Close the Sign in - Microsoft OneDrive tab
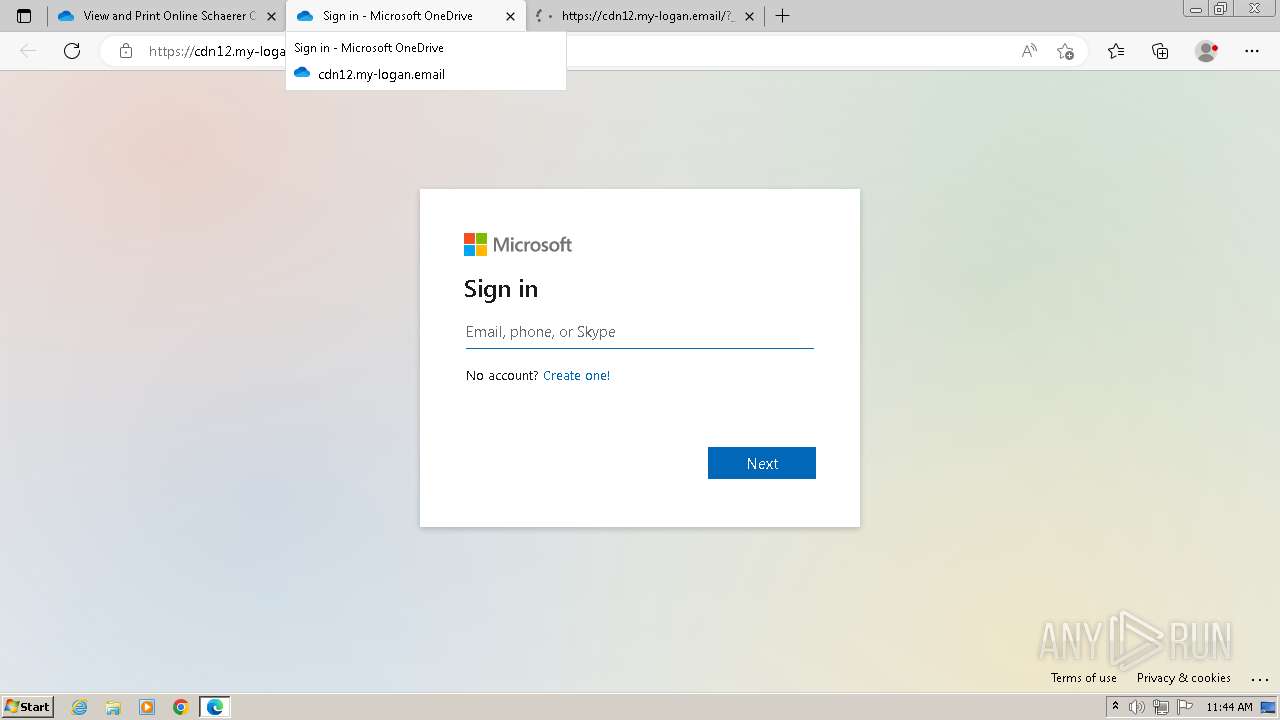1280x720 pixels. (x=510, y=16)
